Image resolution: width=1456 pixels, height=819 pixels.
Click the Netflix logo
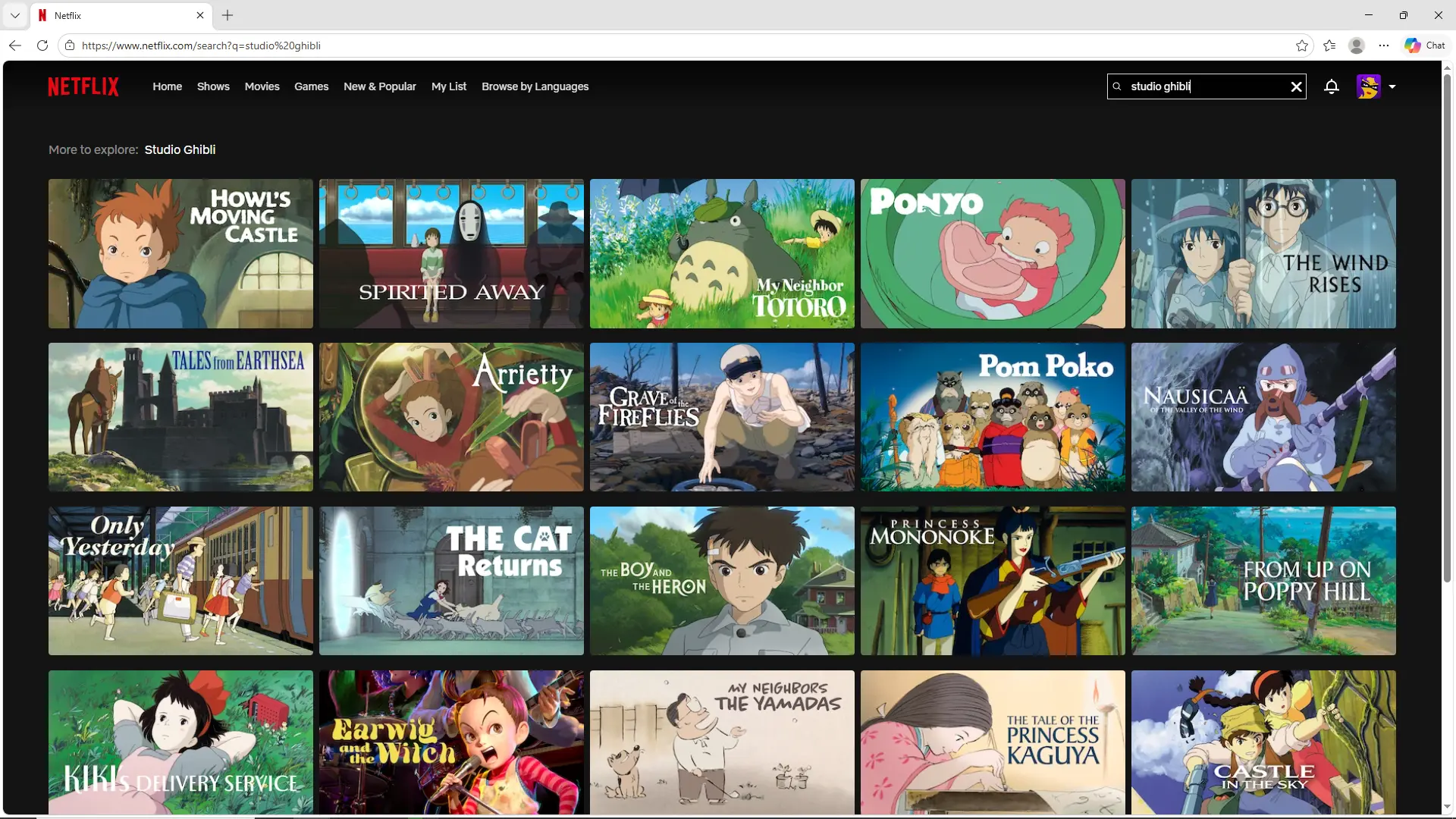click(83, 86)
